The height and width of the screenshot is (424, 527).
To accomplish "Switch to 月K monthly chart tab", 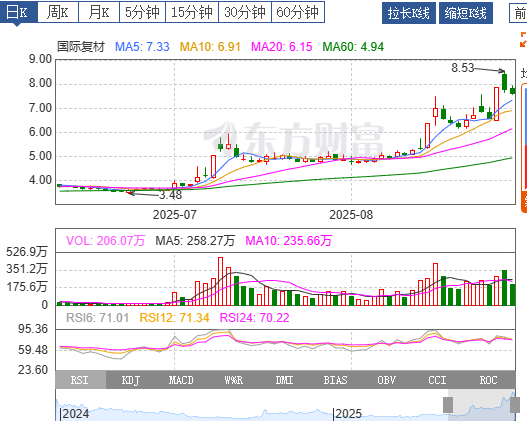I will coord(99,12).
